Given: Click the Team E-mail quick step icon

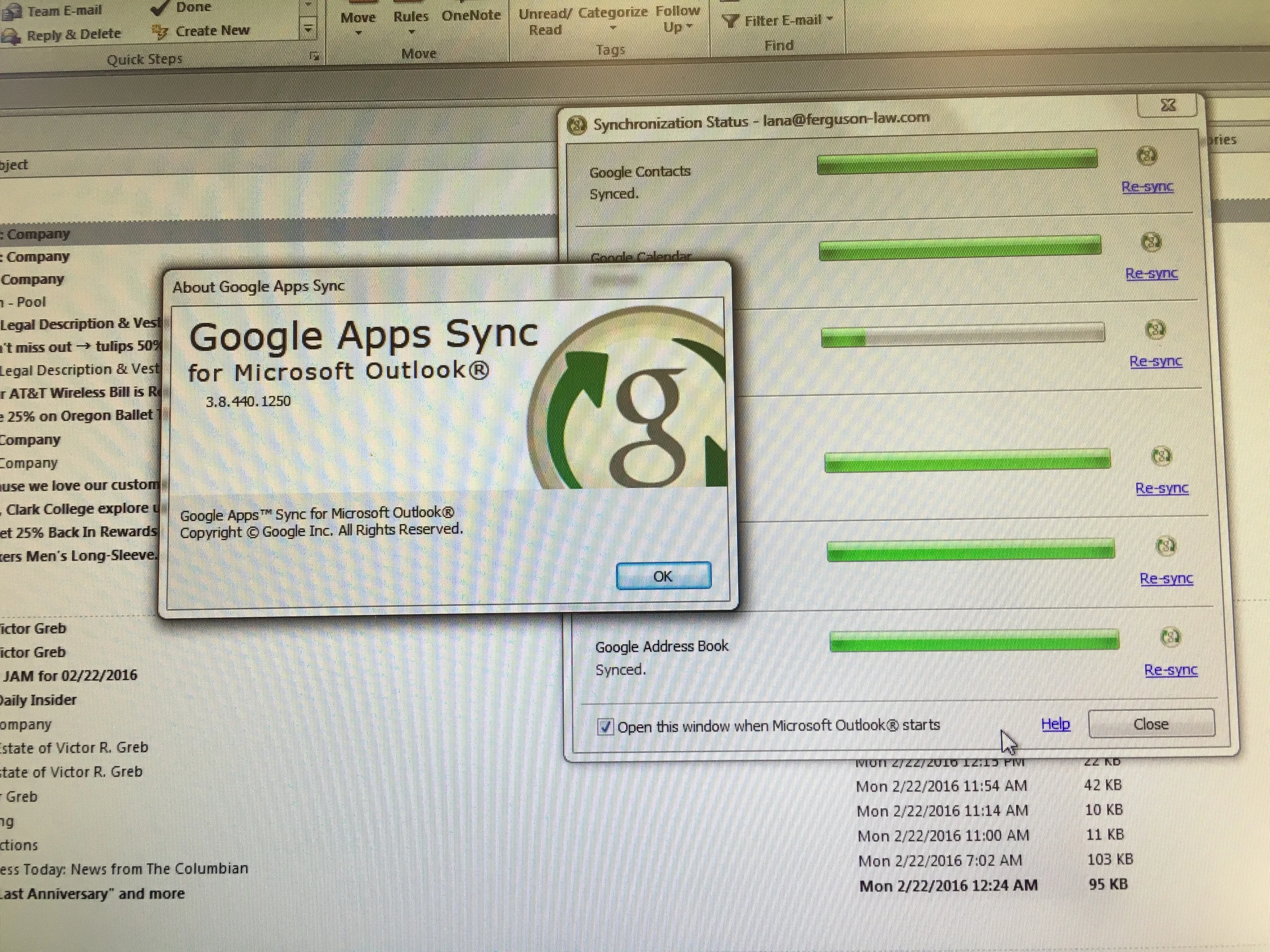Looking at the screenshot, I should [x=12, y=12].
